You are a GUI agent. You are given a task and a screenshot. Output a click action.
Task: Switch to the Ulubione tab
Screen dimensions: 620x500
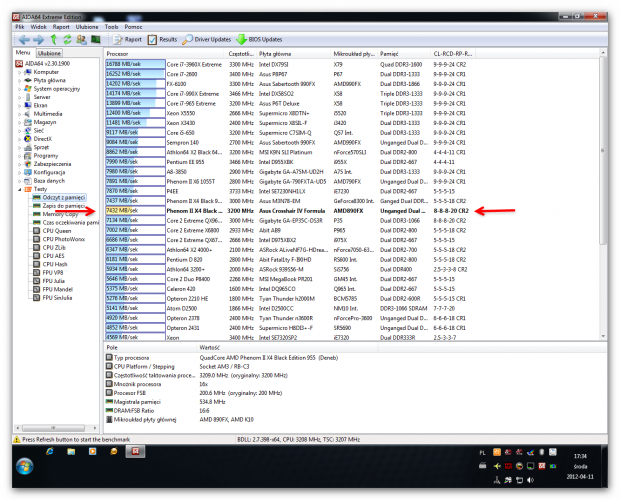pyautogui.click(x=50, y=51)
